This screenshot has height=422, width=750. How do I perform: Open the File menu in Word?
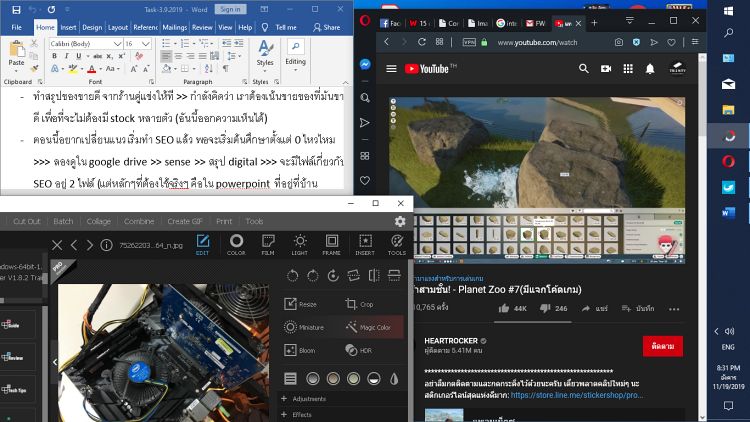[x=17, y=27]
